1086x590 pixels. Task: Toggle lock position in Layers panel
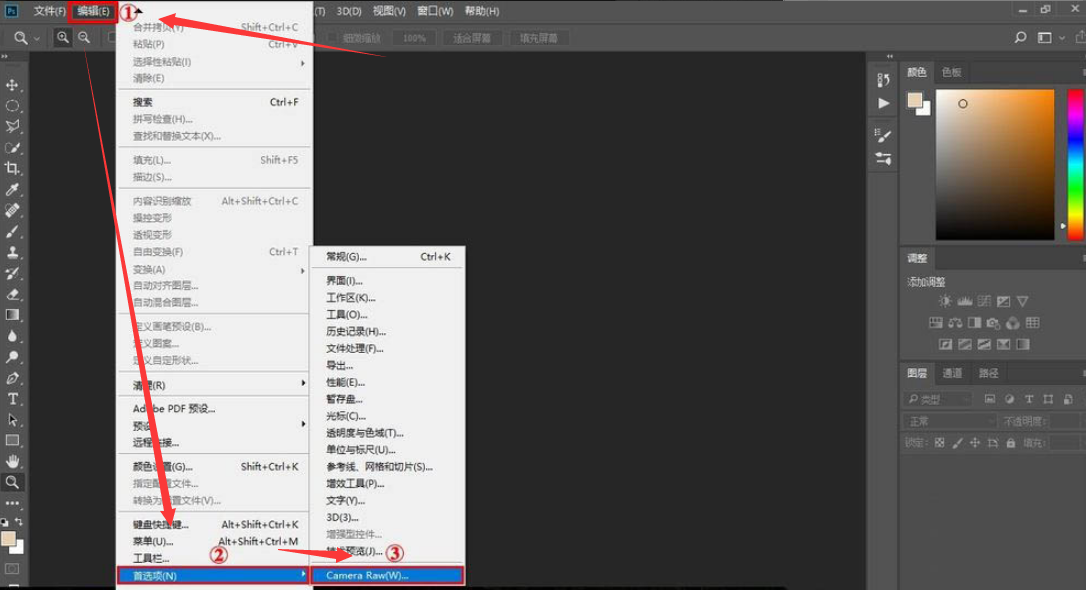pos(975,444)
